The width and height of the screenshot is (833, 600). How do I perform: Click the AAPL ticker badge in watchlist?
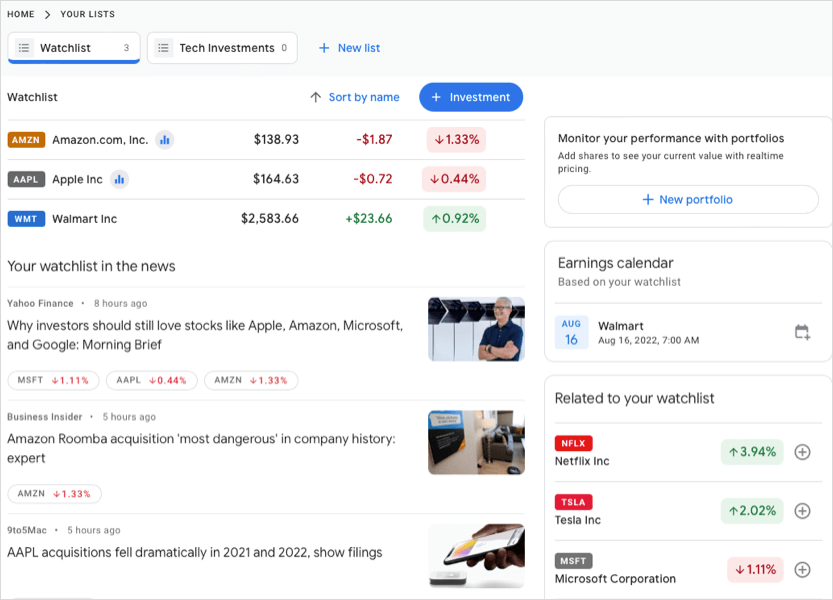[26, 180]
